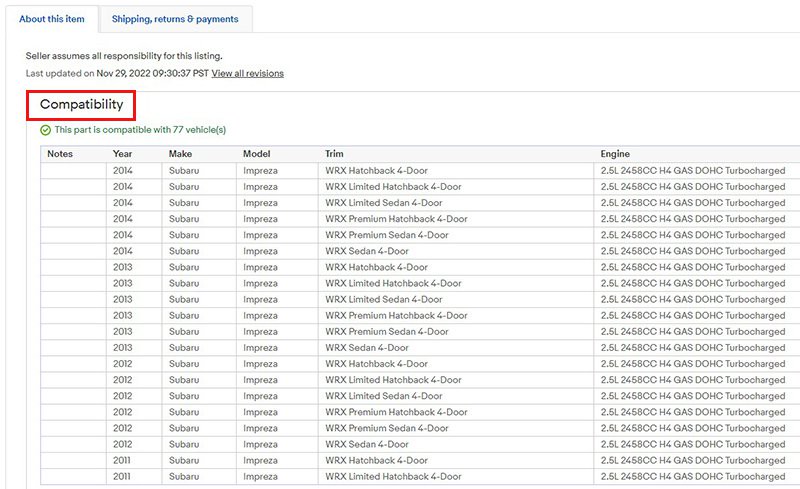Click Subaru in 2013 WRX Premium Hatchback row

tap(184, 315)
